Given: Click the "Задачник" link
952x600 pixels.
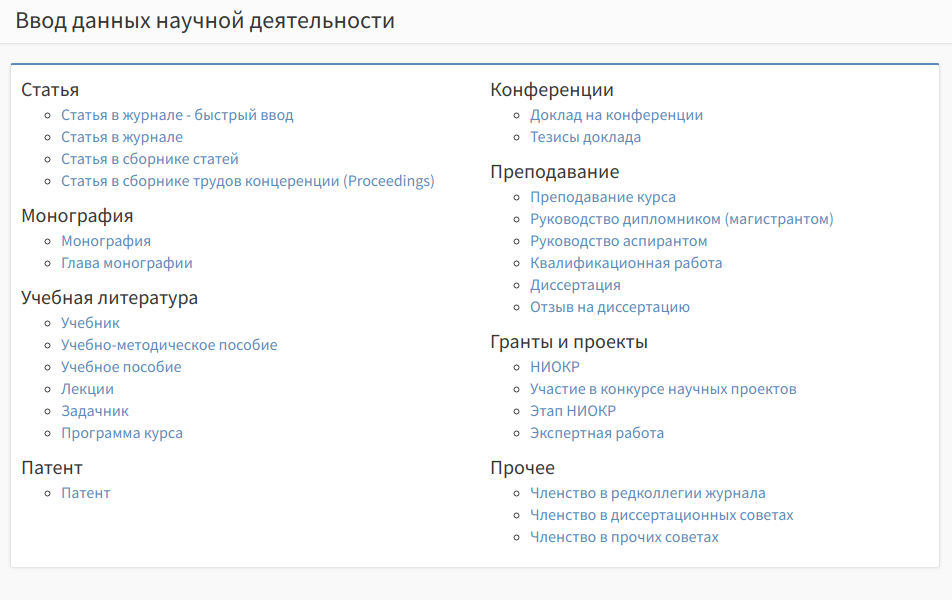Looking at the screenshot, I should pyautogui.click(x=94, y=410).
